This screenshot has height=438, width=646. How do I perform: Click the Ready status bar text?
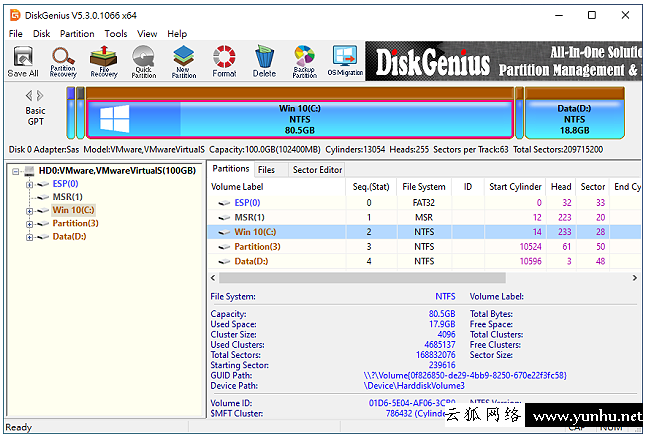(x=19, y=427)
